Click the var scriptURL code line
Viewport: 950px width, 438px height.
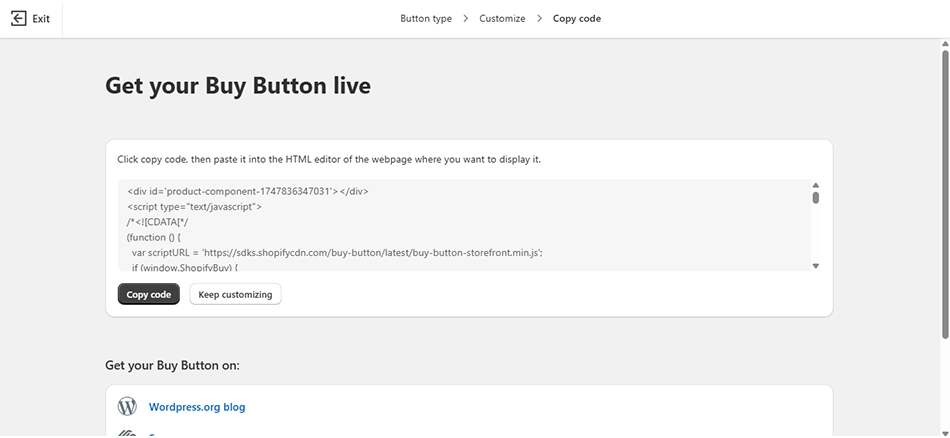click(336, 253)
